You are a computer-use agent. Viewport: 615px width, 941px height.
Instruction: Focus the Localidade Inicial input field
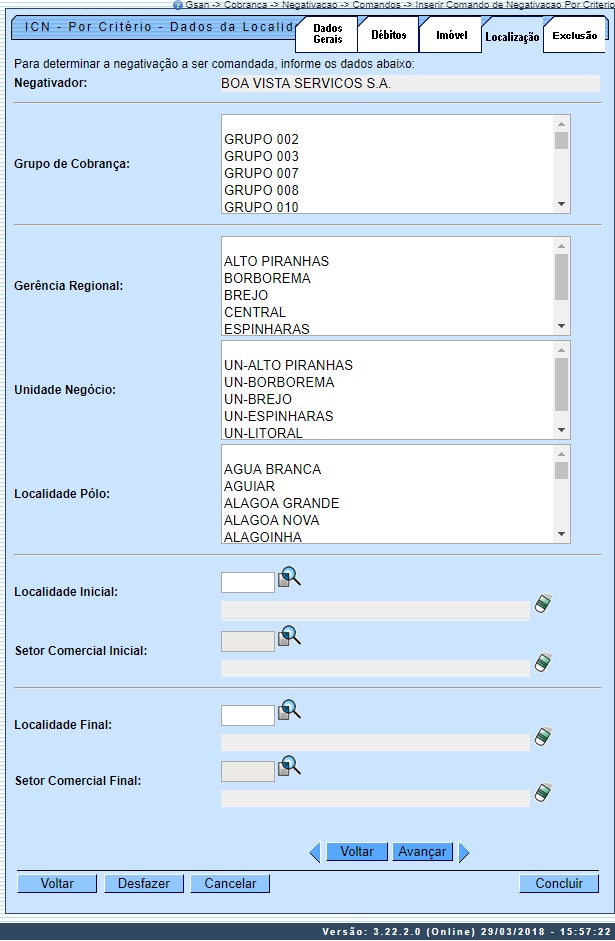coord(247,582)
